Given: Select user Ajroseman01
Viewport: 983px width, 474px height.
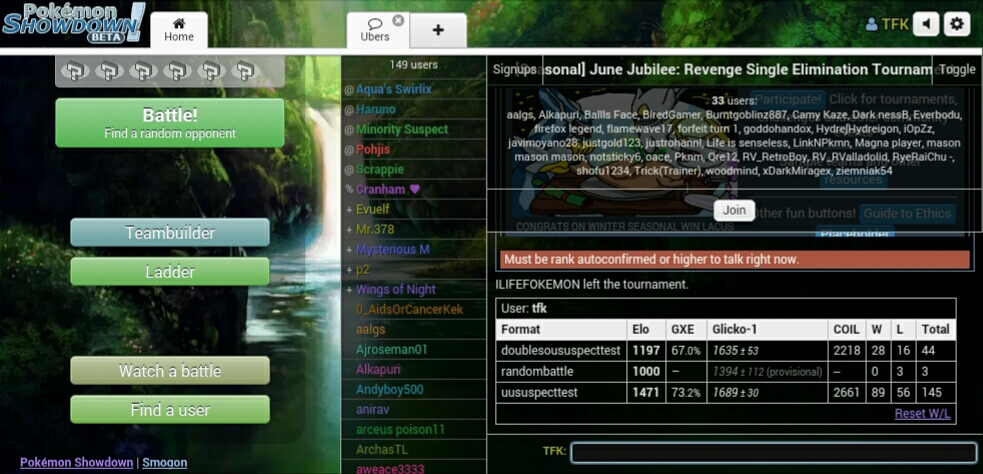Looking at the screenshot, I should coord(414,349).
